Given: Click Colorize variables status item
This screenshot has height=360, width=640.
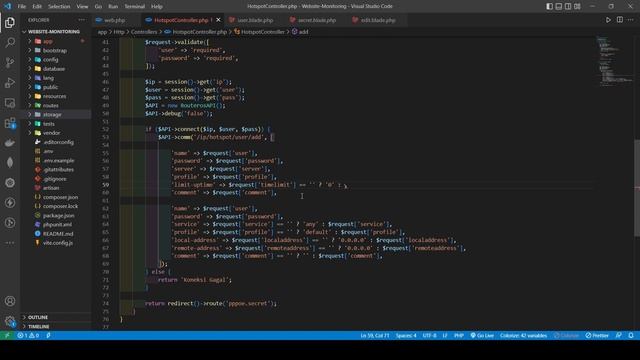Looking at the screenshot, I should tap(523, 336).
